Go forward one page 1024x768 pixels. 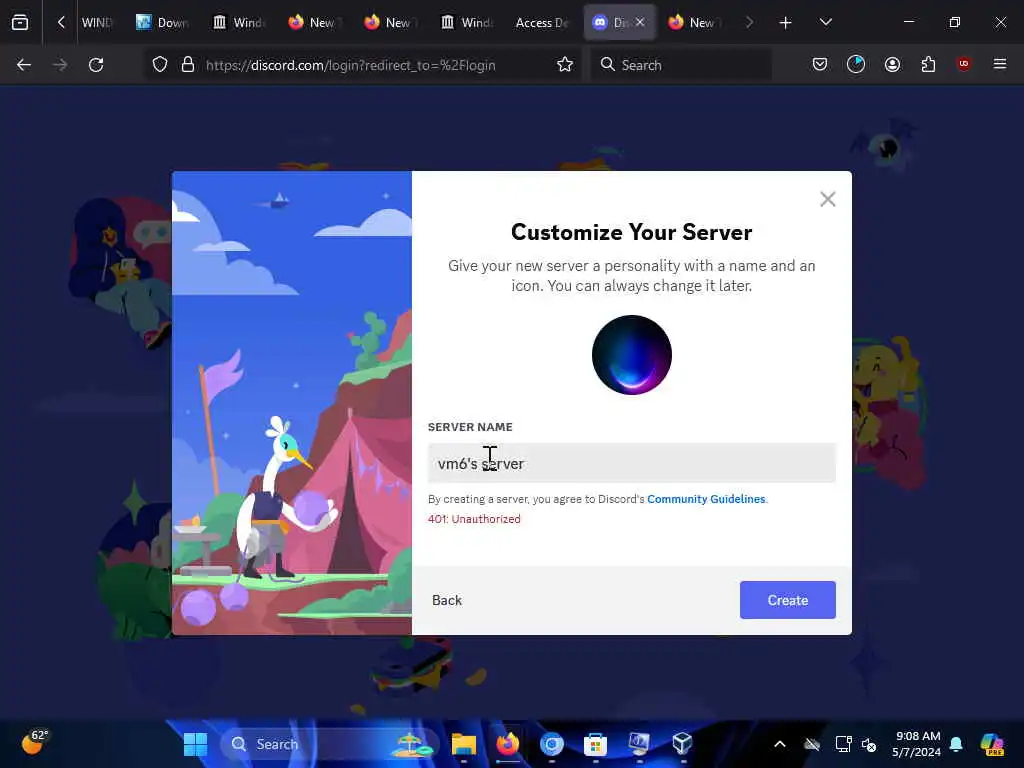60,65
